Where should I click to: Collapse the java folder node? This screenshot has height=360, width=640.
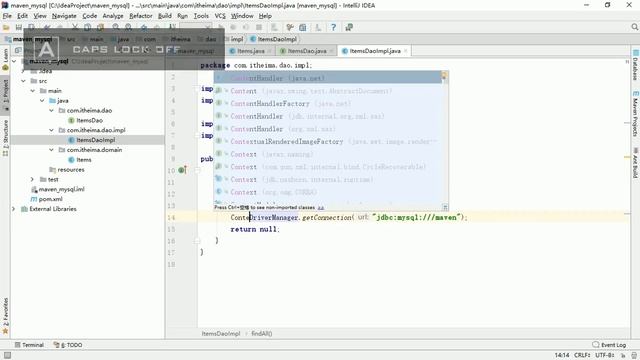(x=42, y=100)
